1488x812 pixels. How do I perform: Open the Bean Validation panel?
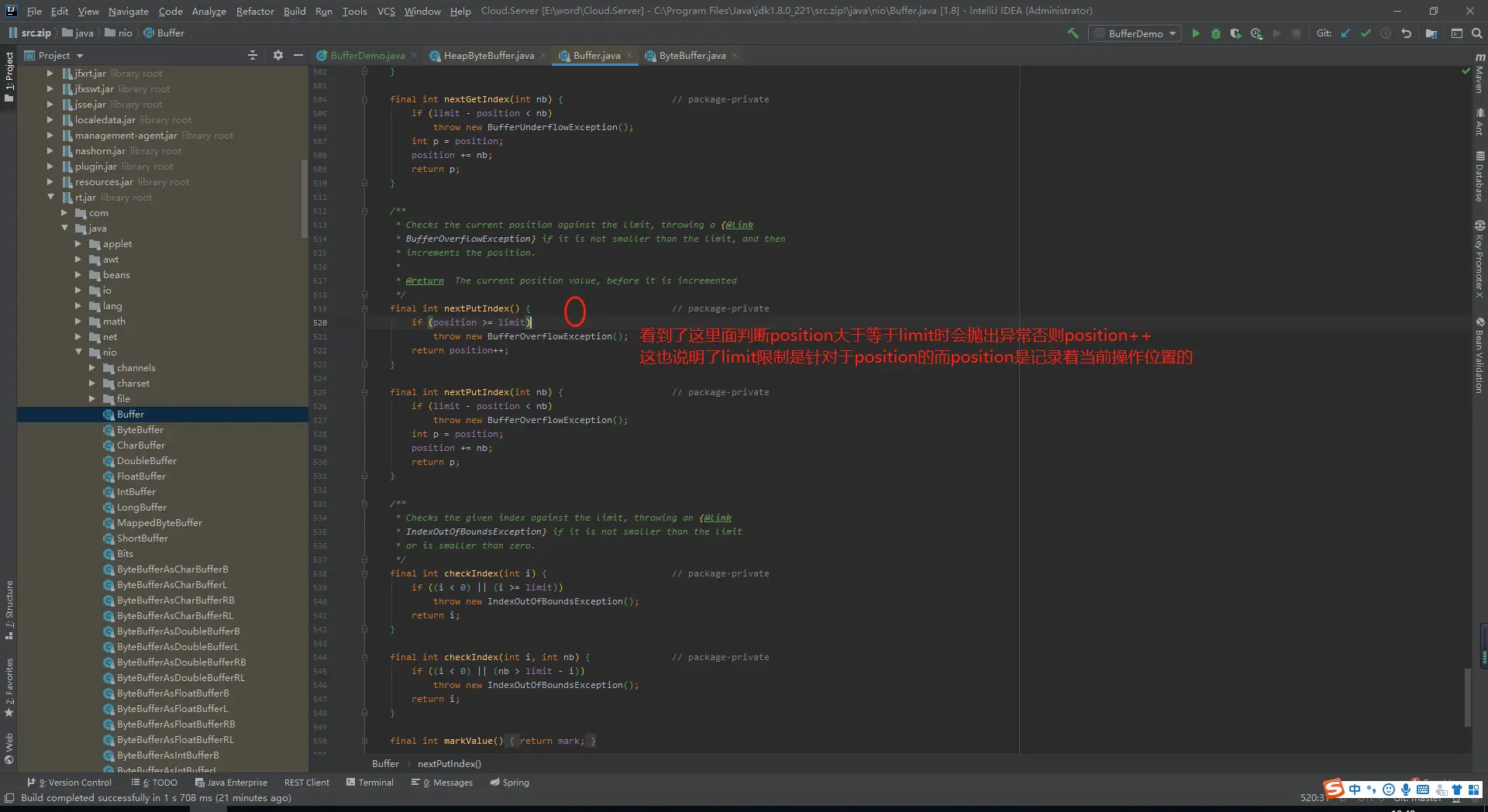(x=1479, y=355)
